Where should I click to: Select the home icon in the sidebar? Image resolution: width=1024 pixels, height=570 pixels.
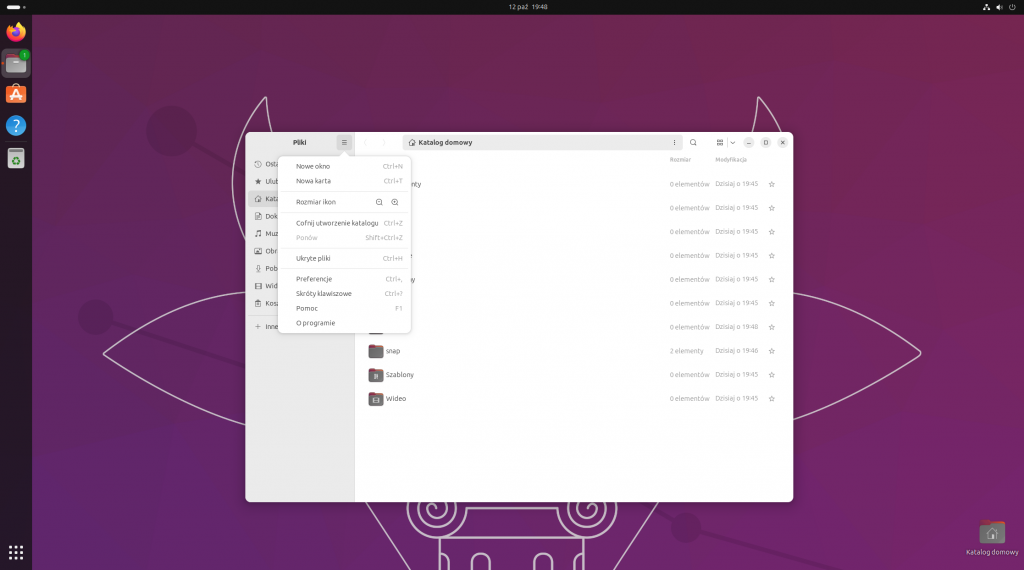258,198
